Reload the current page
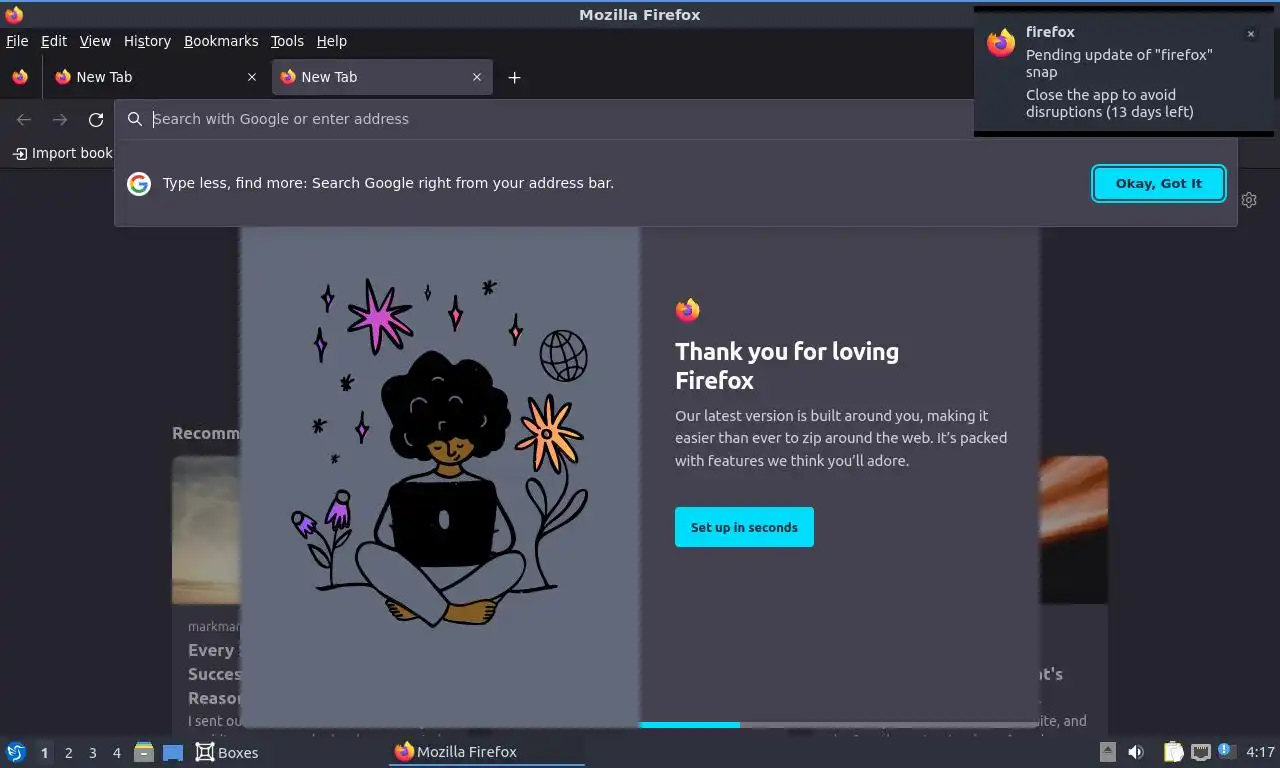Viewport: 1280px width, 768px height. pyautogui.click(x=96, y=120)
